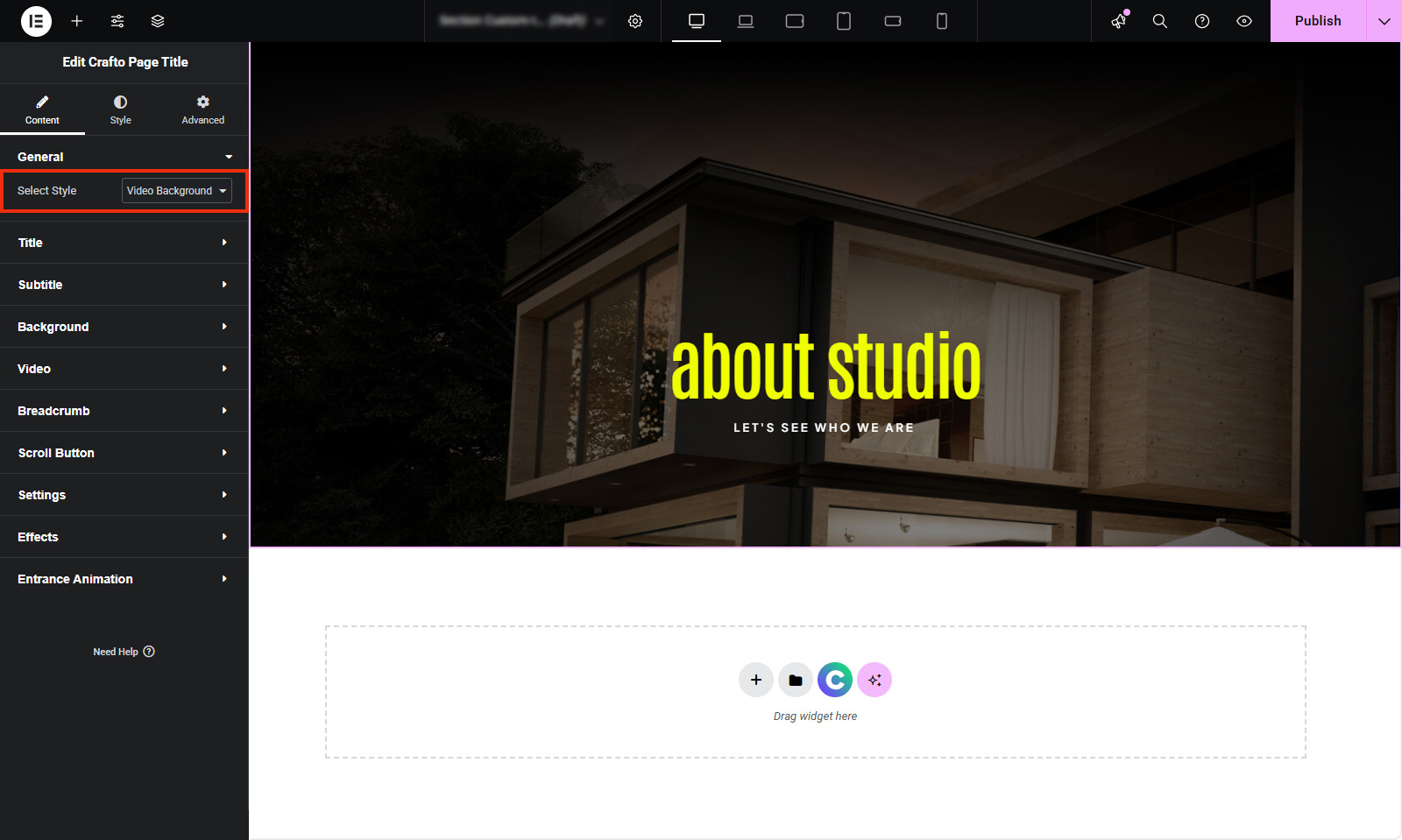Open the Structure layers icon
The image size is (1402, 840).
click(158, 21)
